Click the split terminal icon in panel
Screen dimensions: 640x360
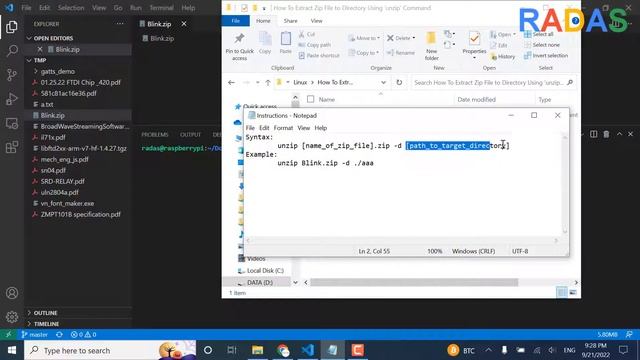click(593, 134)
